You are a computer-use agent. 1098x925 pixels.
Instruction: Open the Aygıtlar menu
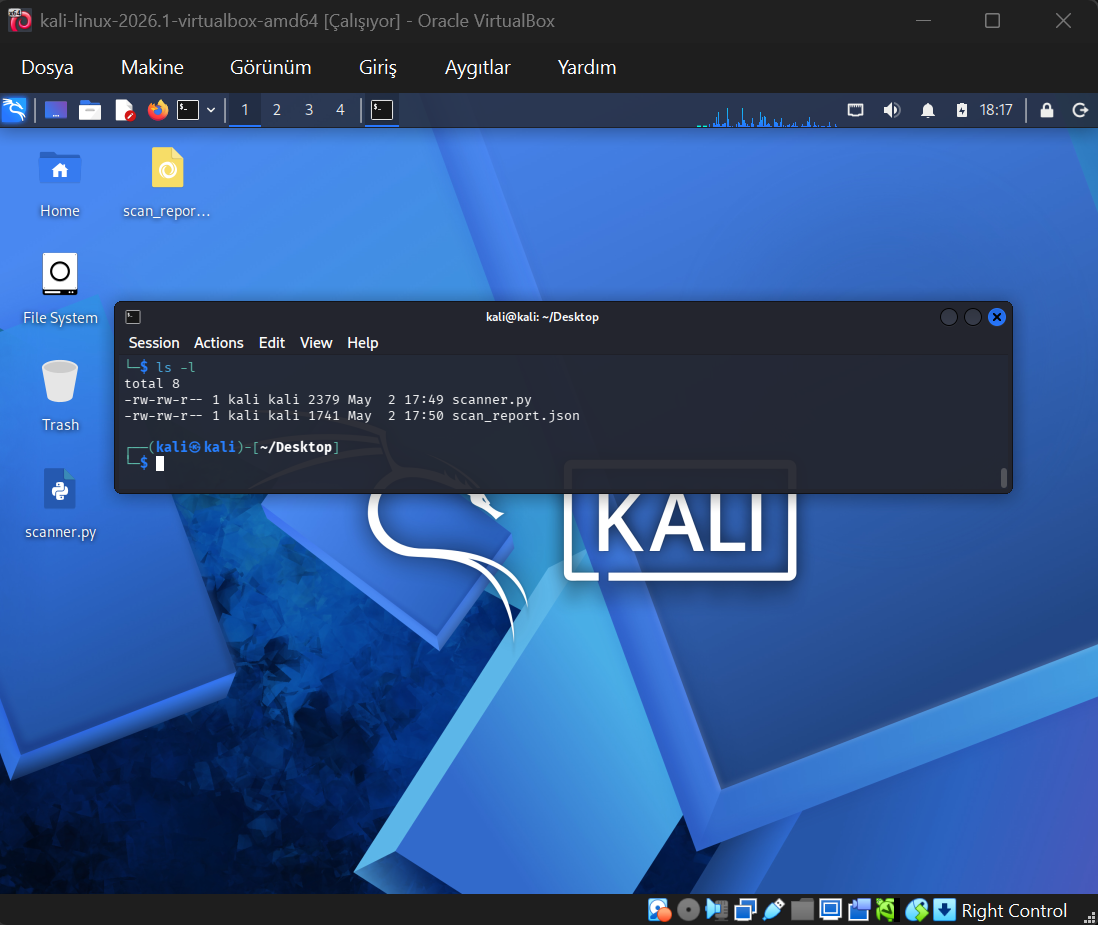click(478, 67)
